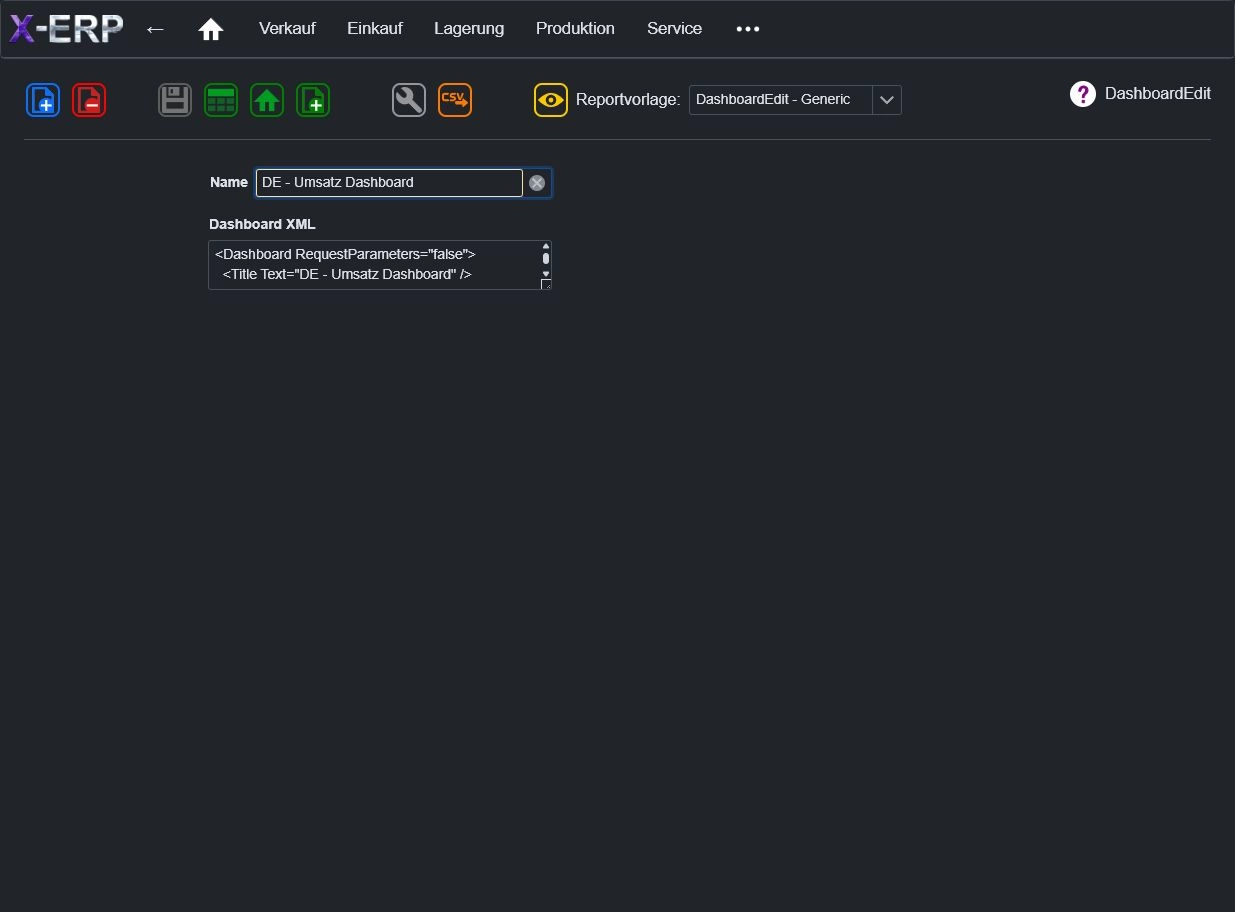Click the XML text area scroll-up arrow
This screenshot has height=912, width=1235.
coord(546,246)
